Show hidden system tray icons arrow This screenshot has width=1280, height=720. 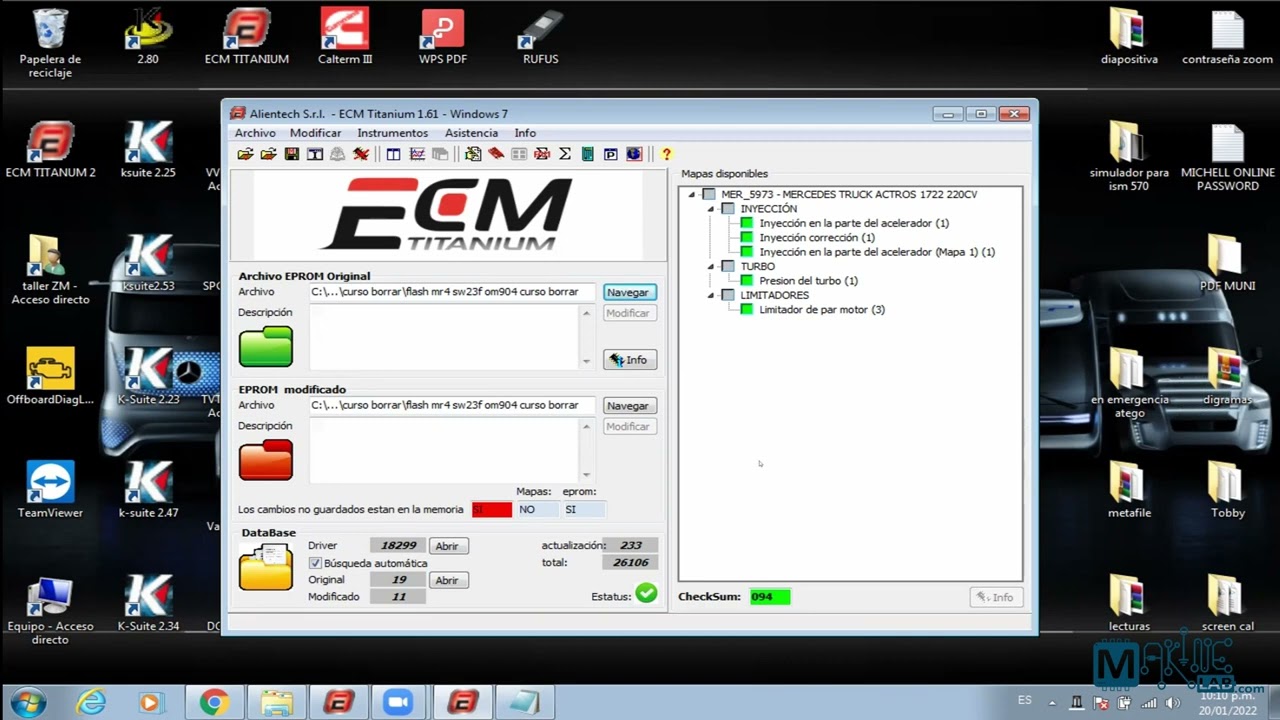(x=1053, y=702)
